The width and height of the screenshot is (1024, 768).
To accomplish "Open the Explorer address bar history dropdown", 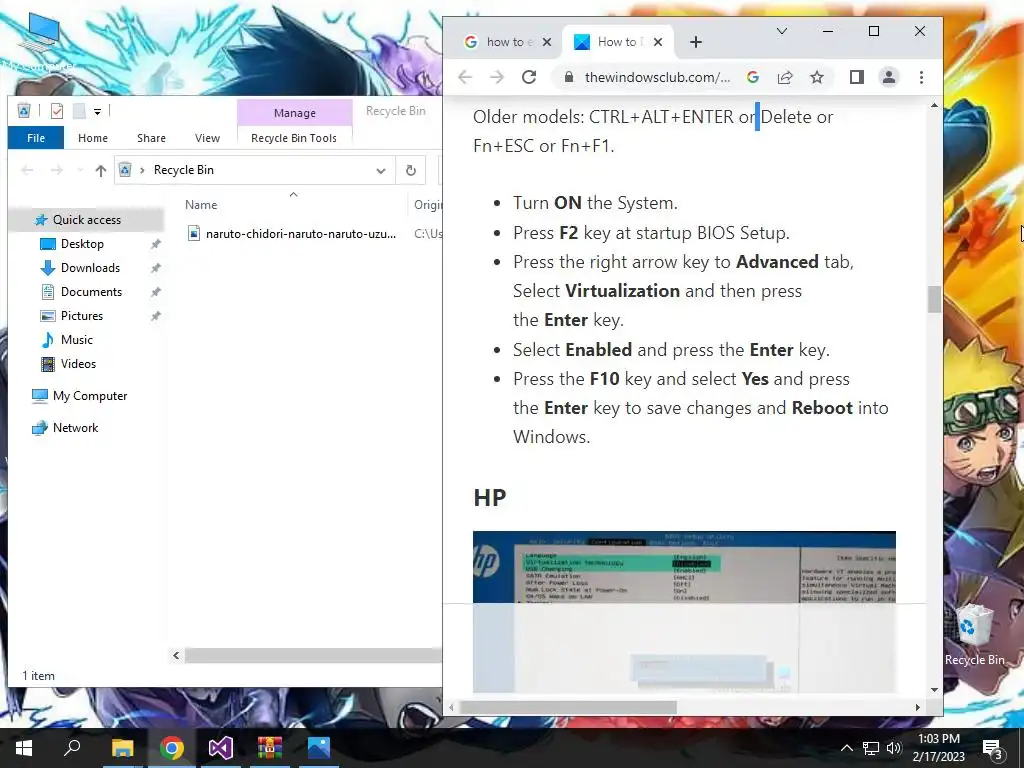I will click(x=381, y=170).
